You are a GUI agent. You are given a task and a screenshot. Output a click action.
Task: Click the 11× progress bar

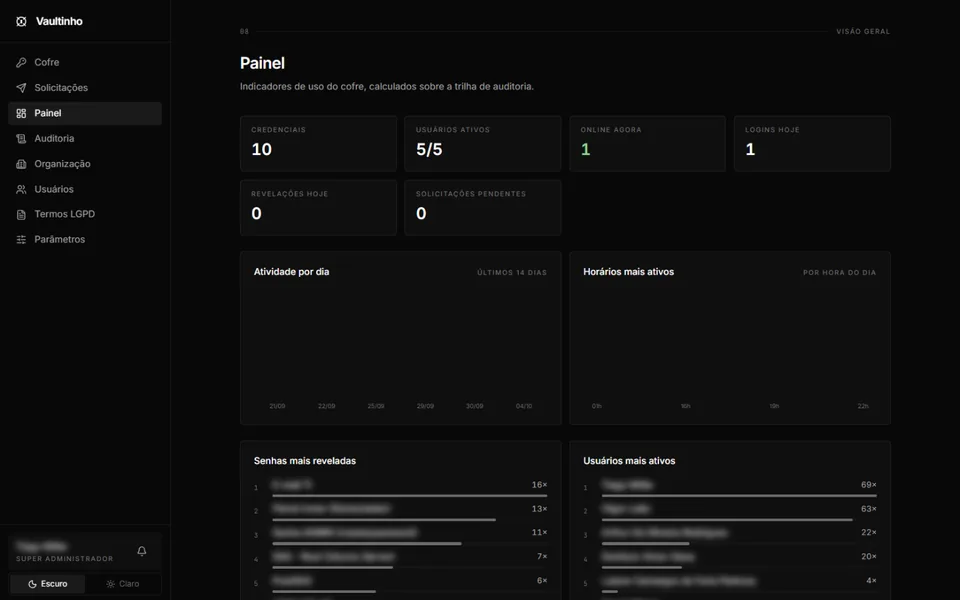click(x=367, y=543)
